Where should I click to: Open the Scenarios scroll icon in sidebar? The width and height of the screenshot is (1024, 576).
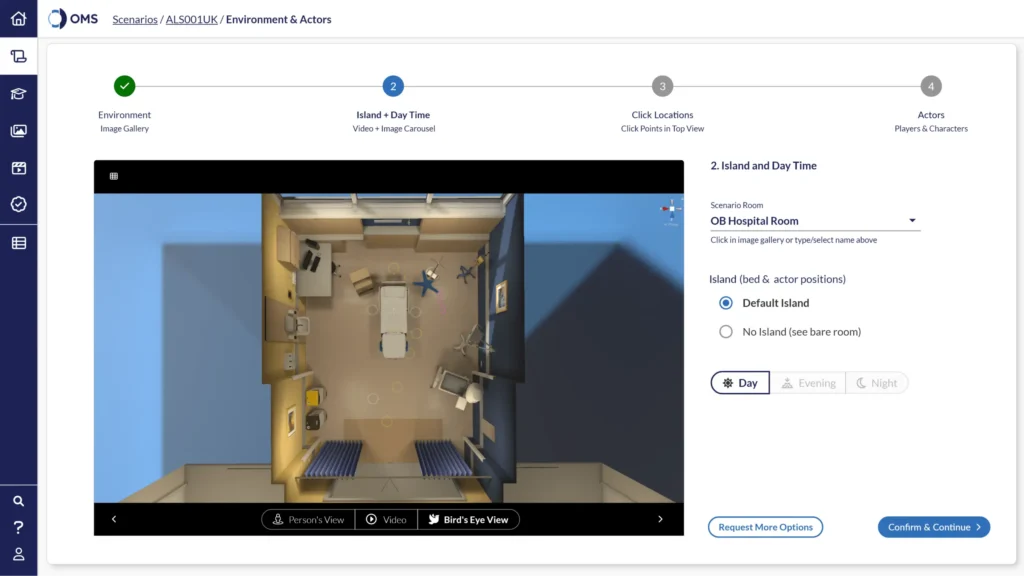[18, 57]
